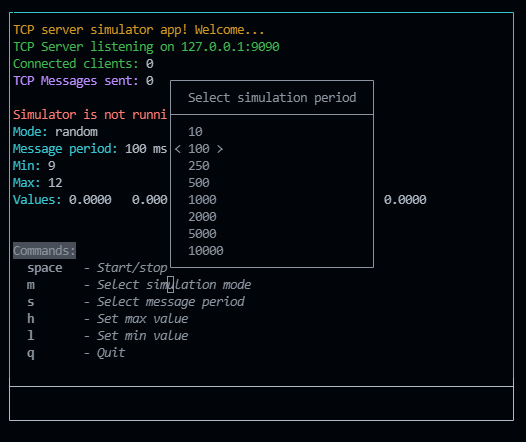Select the highlighted 100 period option
526x442 pixels.
[199, 149]
